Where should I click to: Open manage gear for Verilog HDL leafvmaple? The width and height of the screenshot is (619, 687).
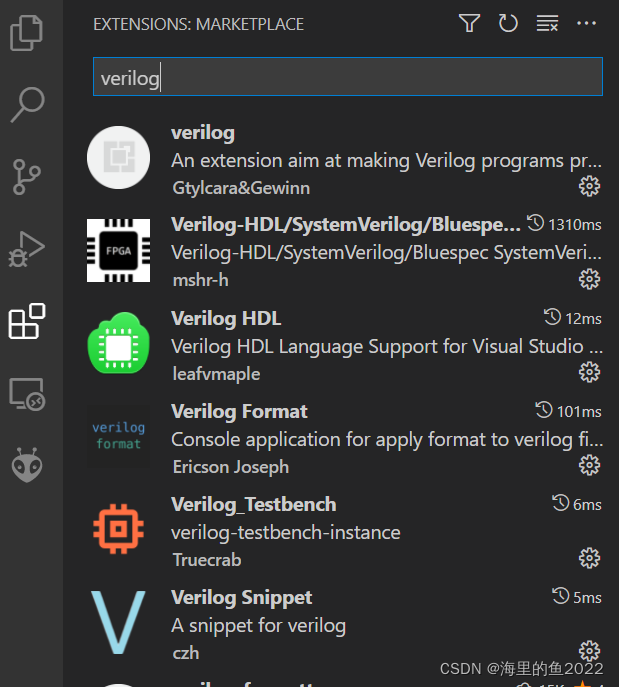coord(589,372)
